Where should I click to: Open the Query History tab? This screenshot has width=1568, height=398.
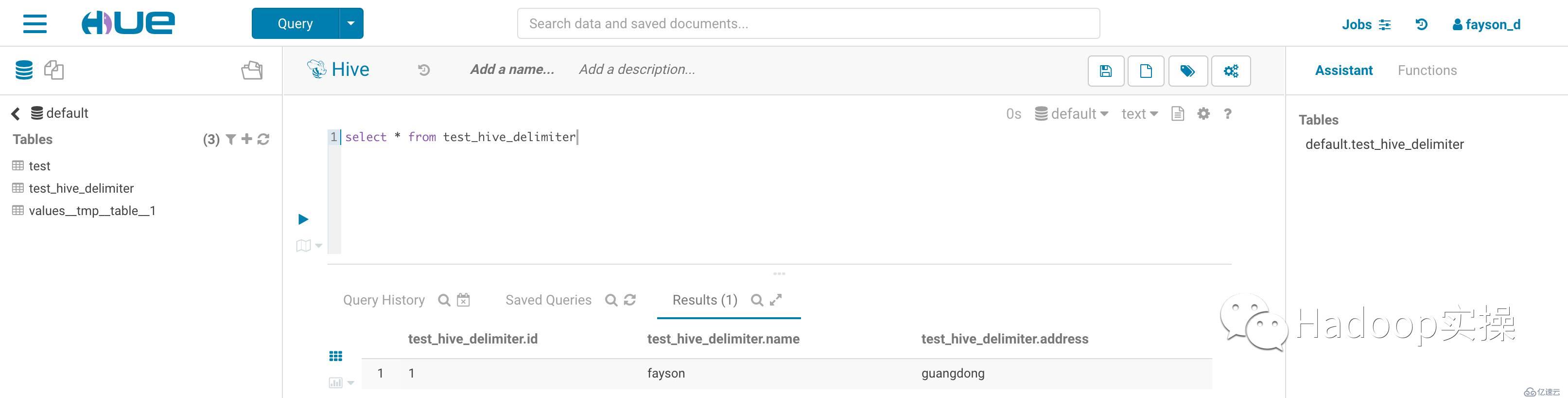(383, 300)
